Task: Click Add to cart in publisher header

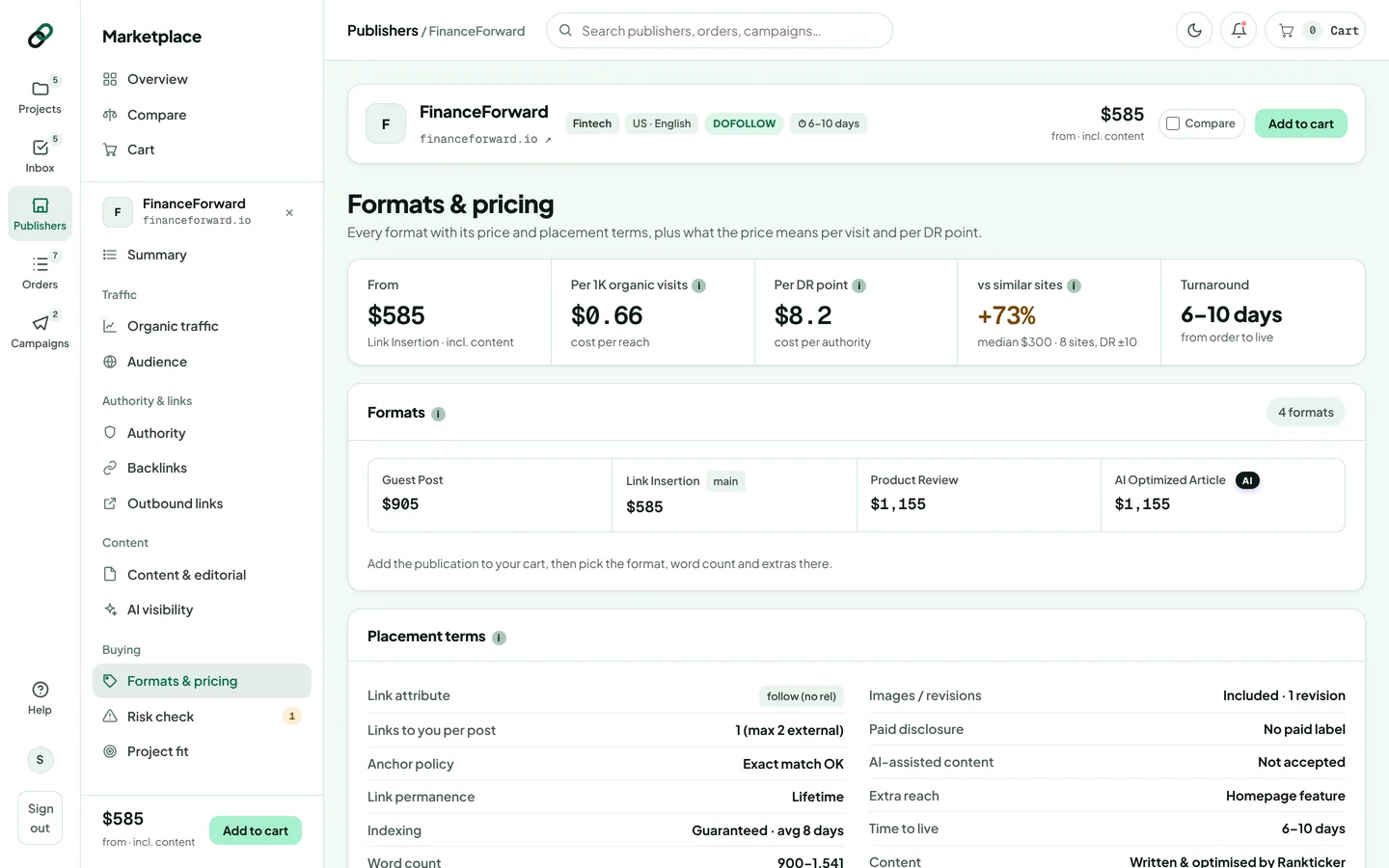Action: [x=1300, y=123]
